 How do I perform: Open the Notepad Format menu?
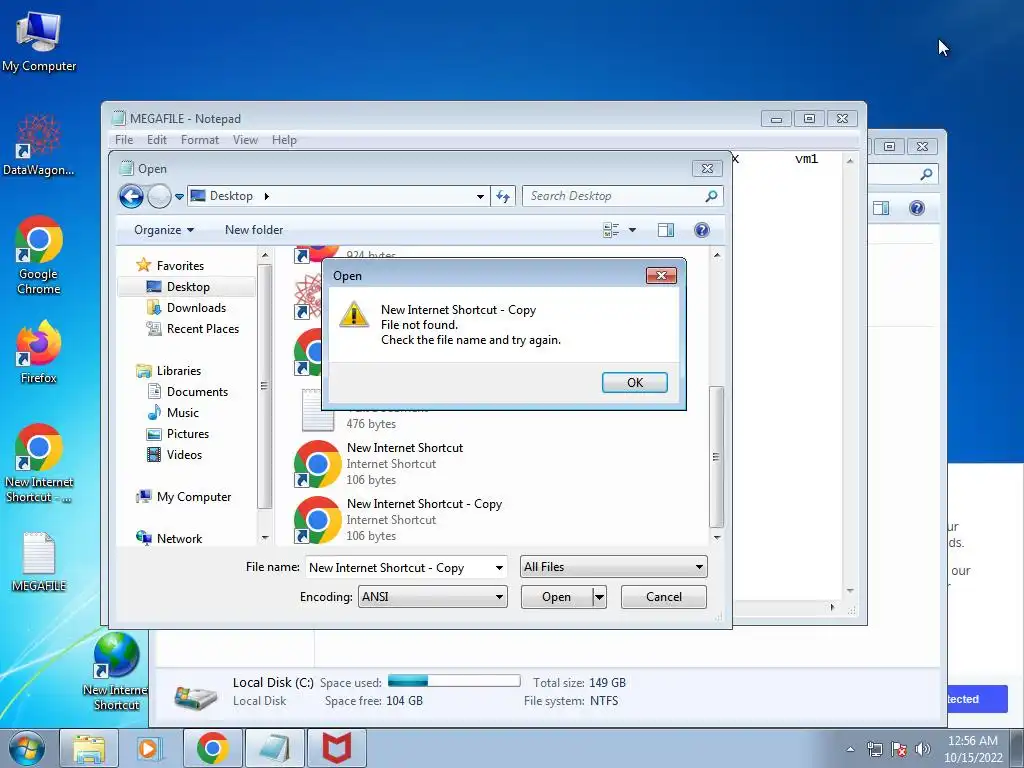[199, 140]
